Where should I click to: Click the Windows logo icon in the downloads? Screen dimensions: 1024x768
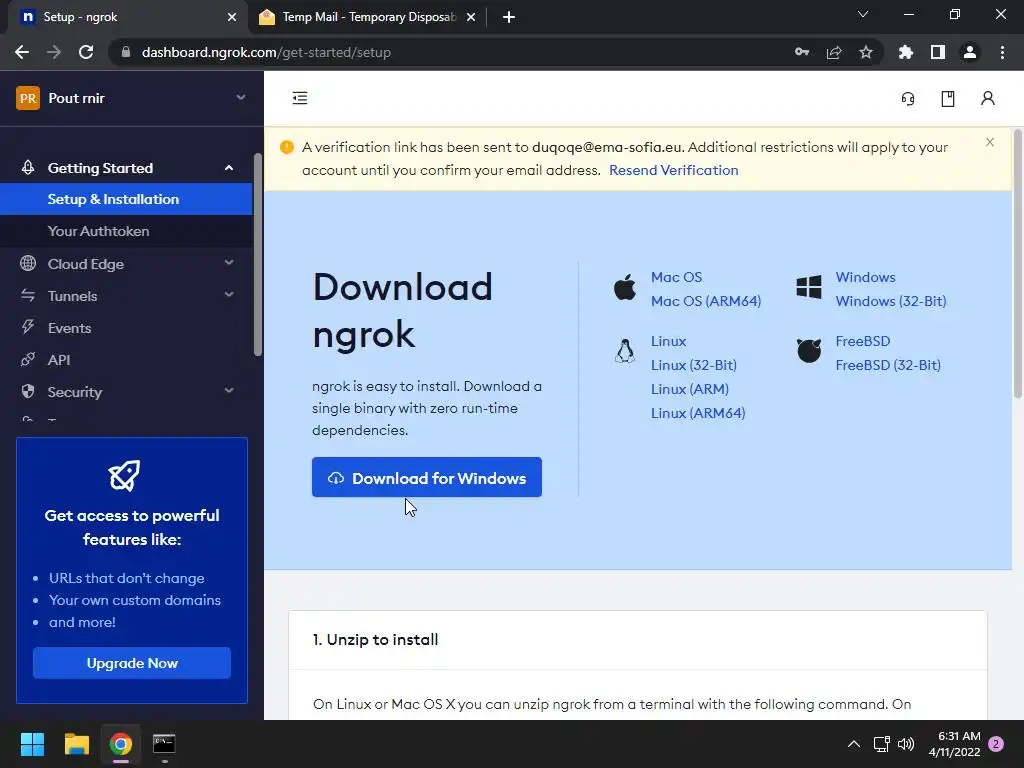pos(808,287)
